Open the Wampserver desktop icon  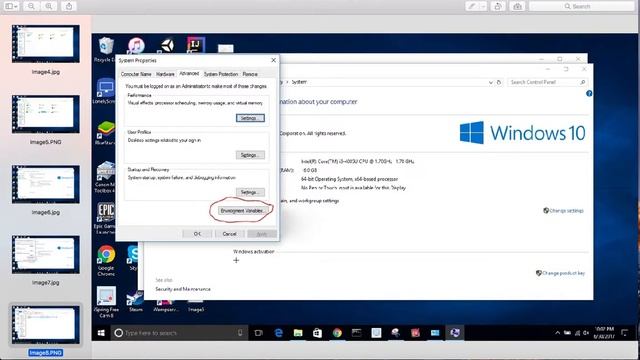point(165,305)
